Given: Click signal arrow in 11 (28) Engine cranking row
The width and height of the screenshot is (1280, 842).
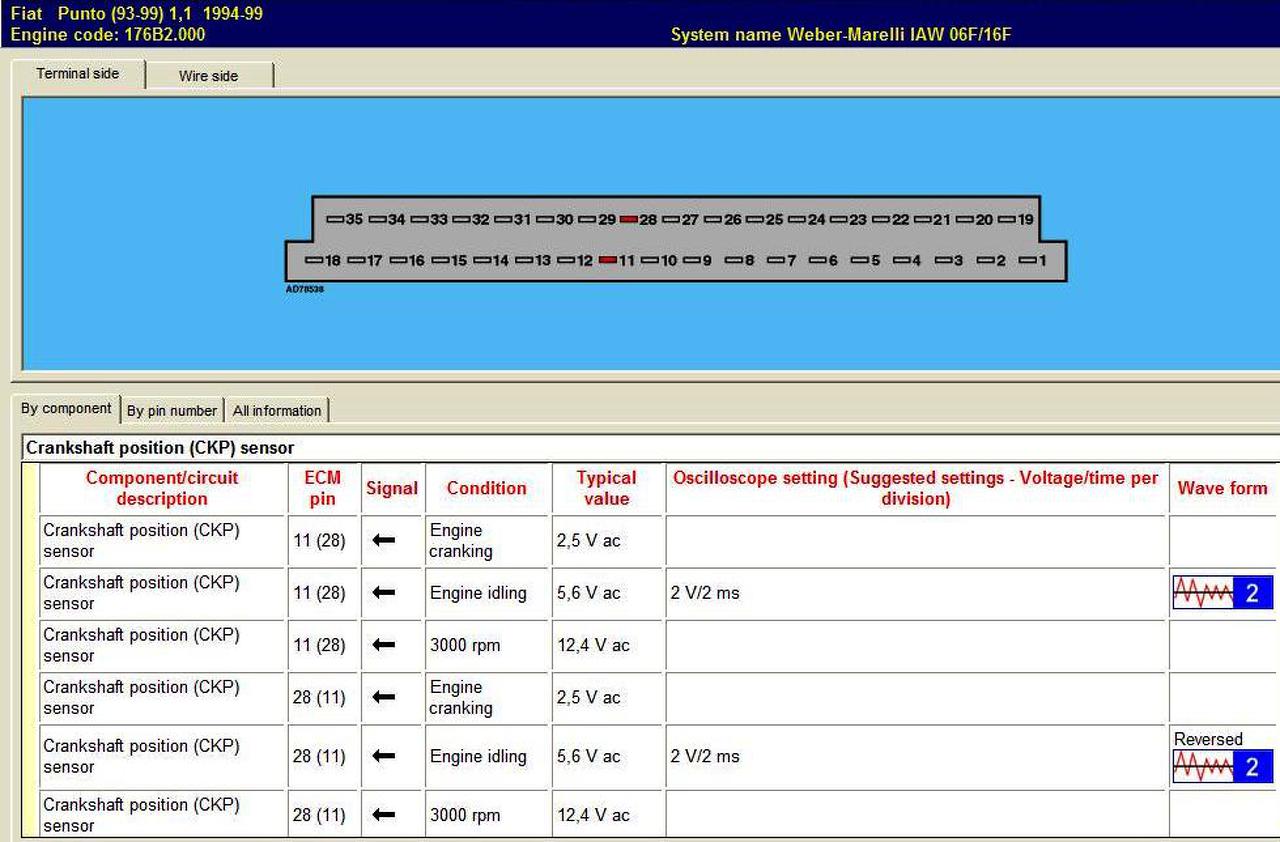Looking at the screenshot, I should [383, 540].
